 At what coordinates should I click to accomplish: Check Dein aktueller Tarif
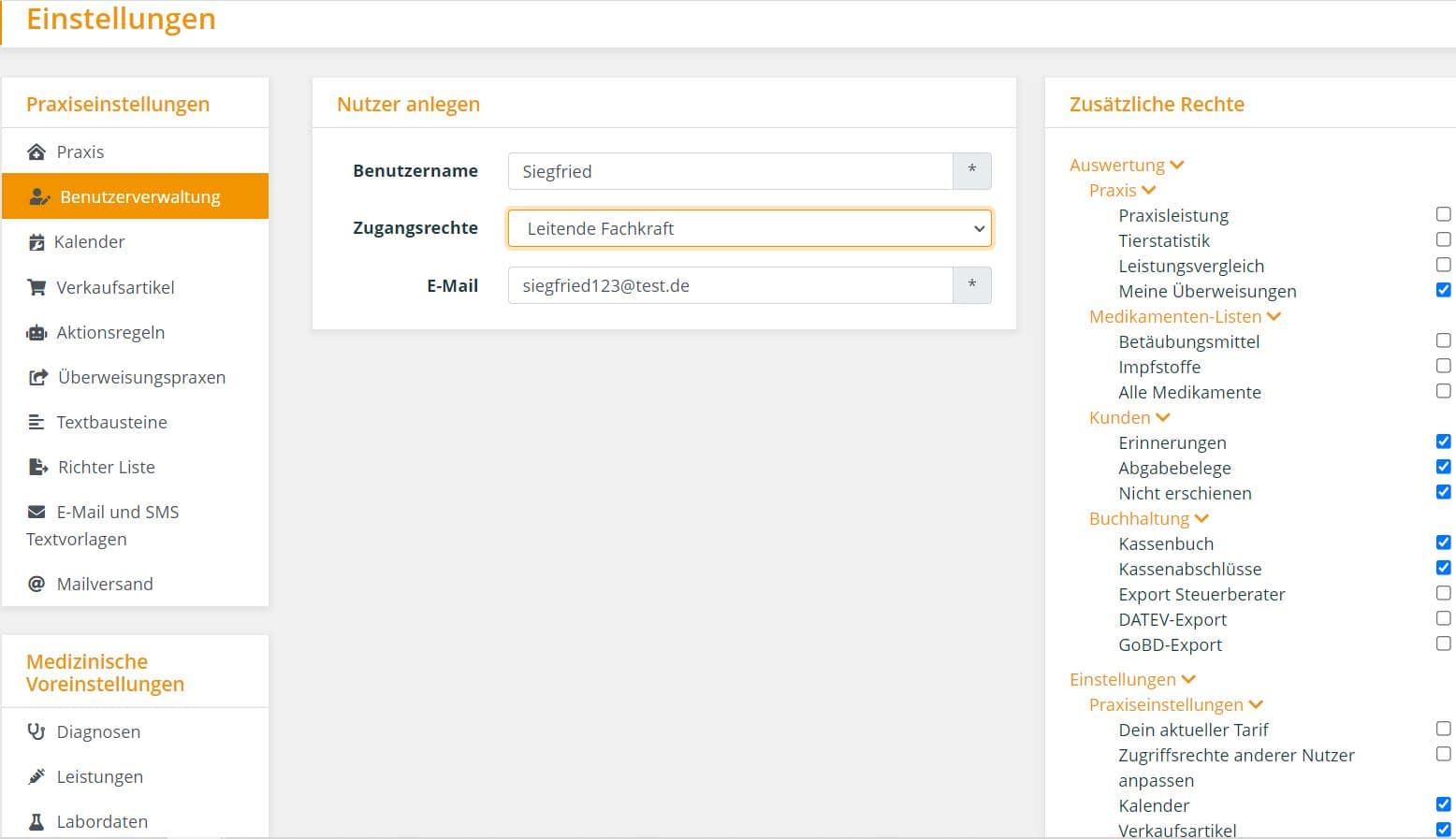[1444, 729]
